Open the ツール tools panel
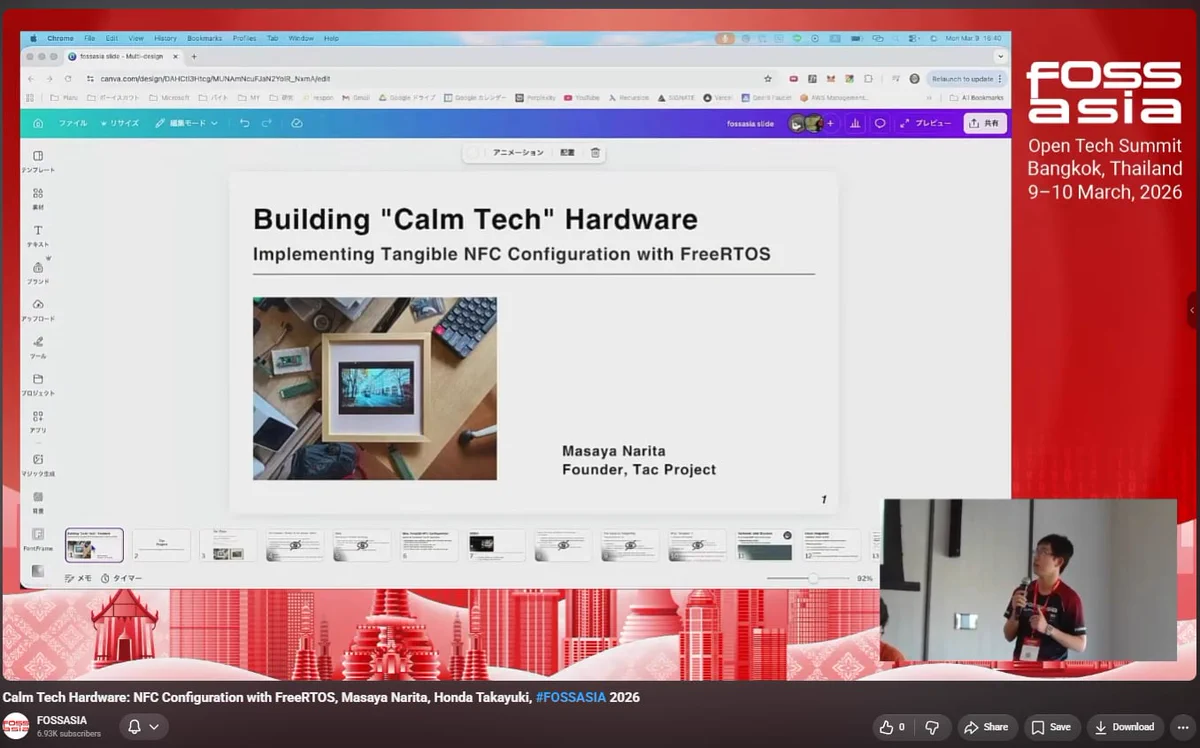 tap(38, 347)
